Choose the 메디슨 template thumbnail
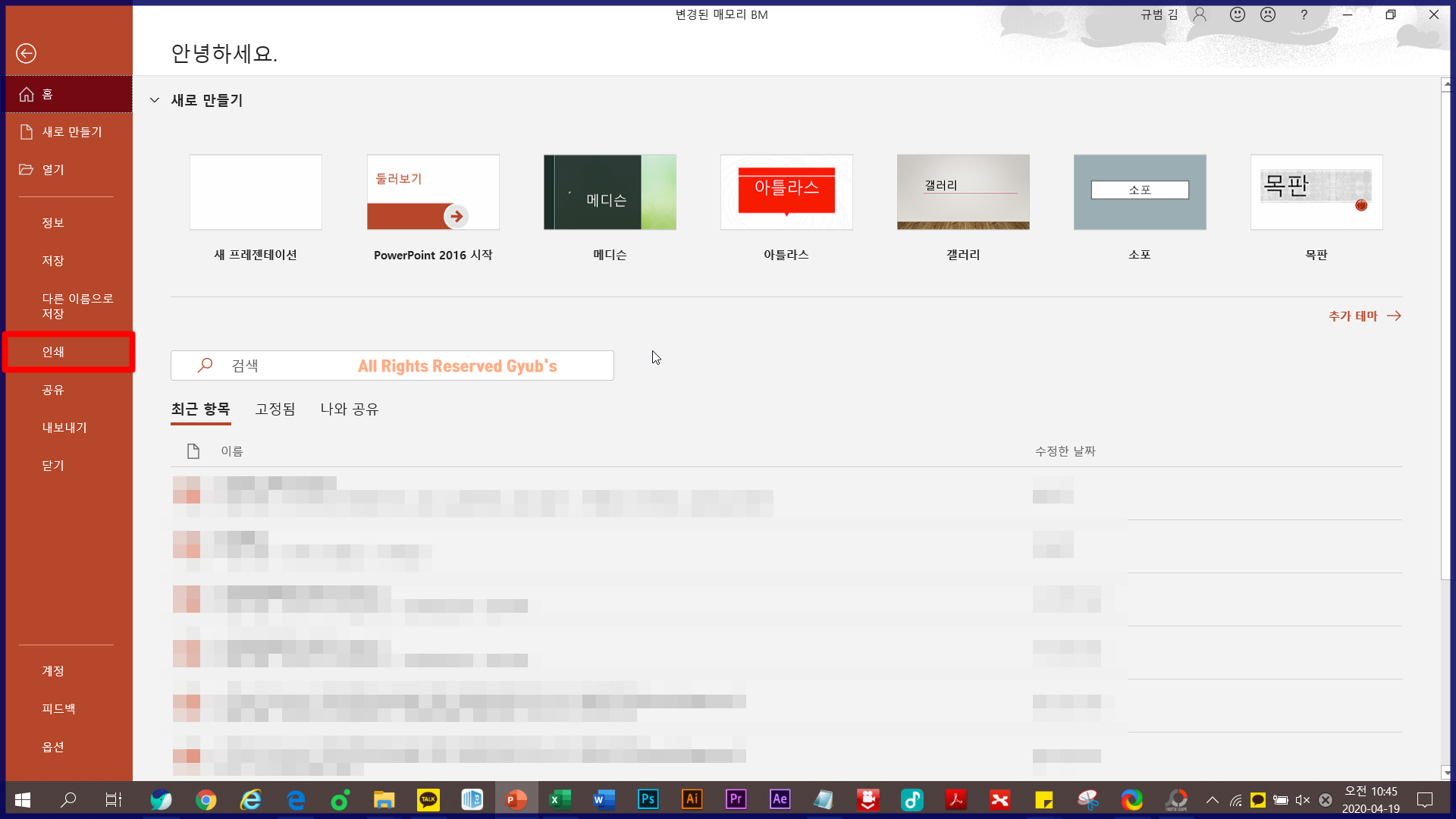1456x819 pixels. coord(610,193)
